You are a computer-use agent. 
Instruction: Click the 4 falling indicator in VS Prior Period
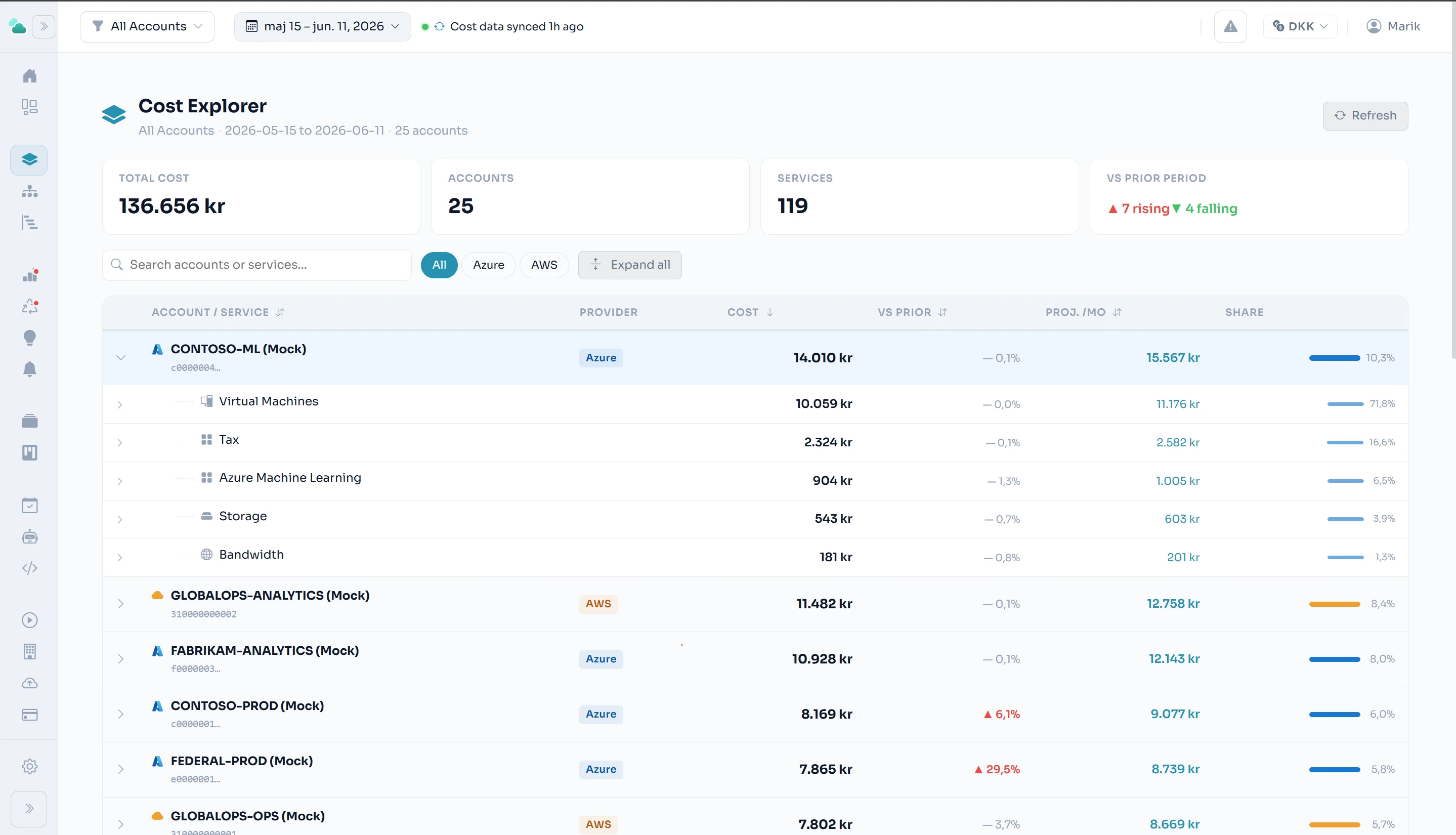pyautogui.click(x=1205, y=208)
